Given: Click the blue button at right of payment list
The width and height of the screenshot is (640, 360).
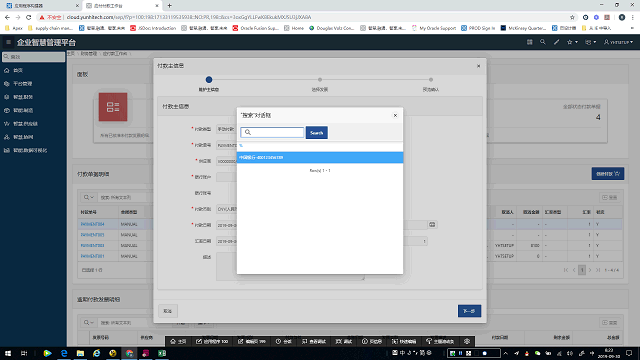Looking at the screenshot, I should coord(608,174).
